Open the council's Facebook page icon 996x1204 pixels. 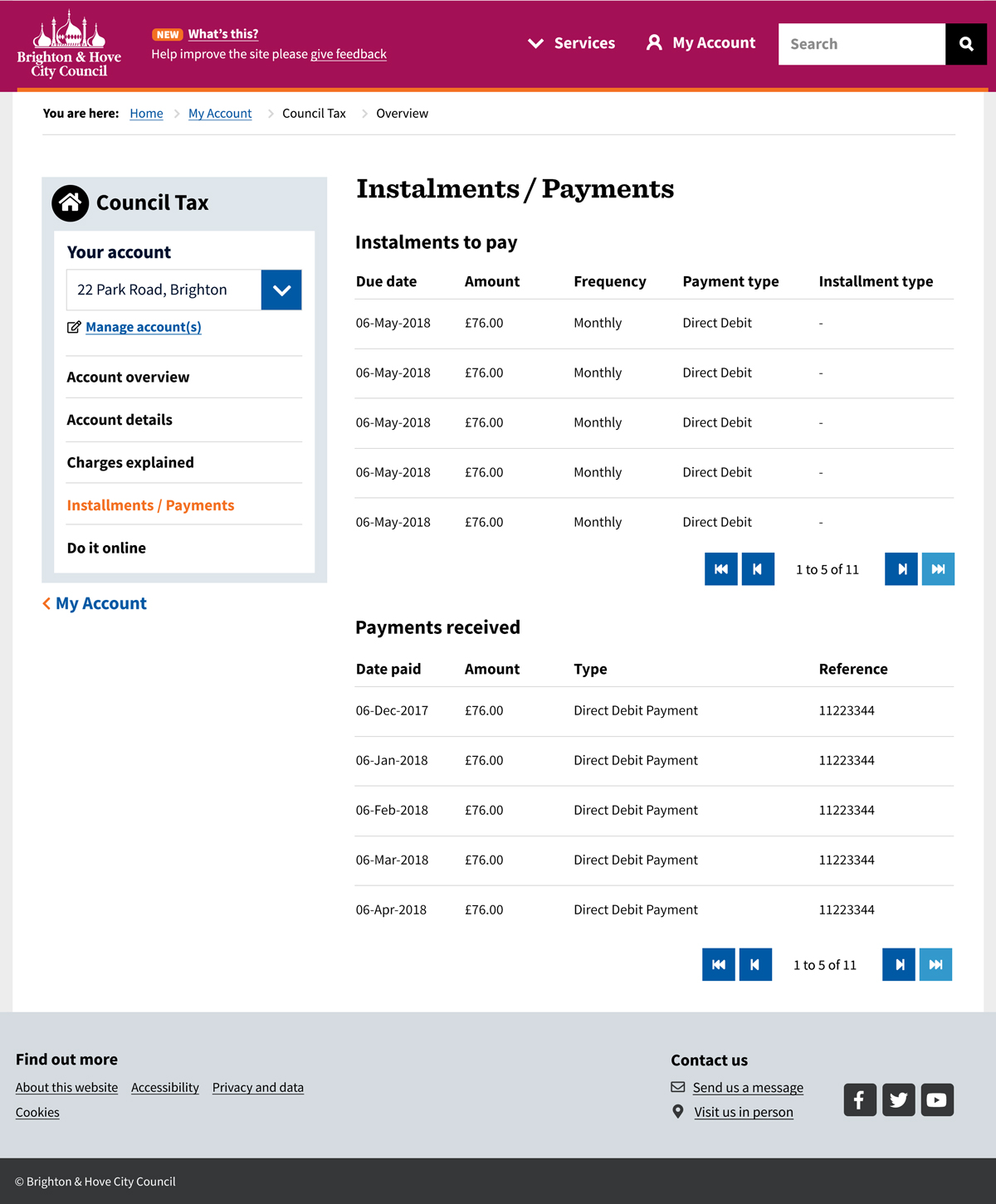pos(860,1099)
